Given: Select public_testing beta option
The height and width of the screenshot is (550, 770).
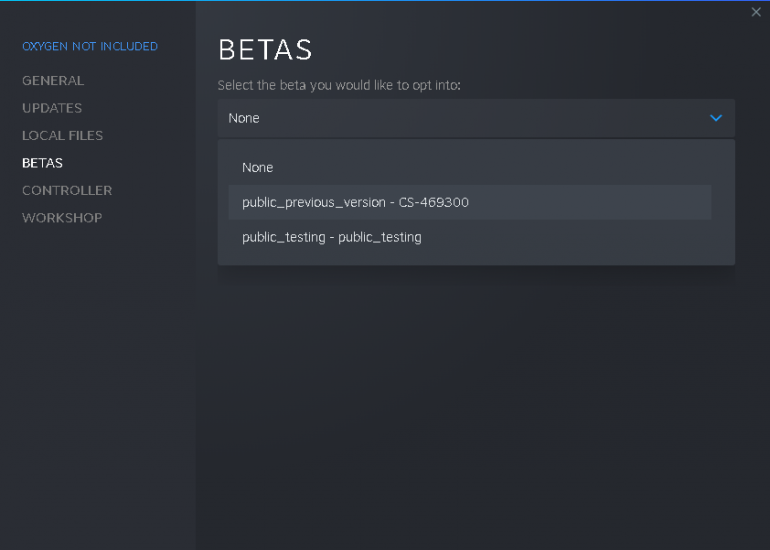Looking at the screenshot, I should (469, 237).
